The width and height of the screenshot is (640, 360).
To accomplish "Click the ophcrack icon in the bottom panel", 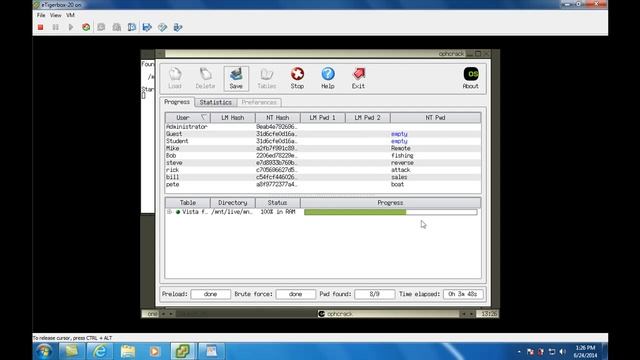I will [322, 314].
